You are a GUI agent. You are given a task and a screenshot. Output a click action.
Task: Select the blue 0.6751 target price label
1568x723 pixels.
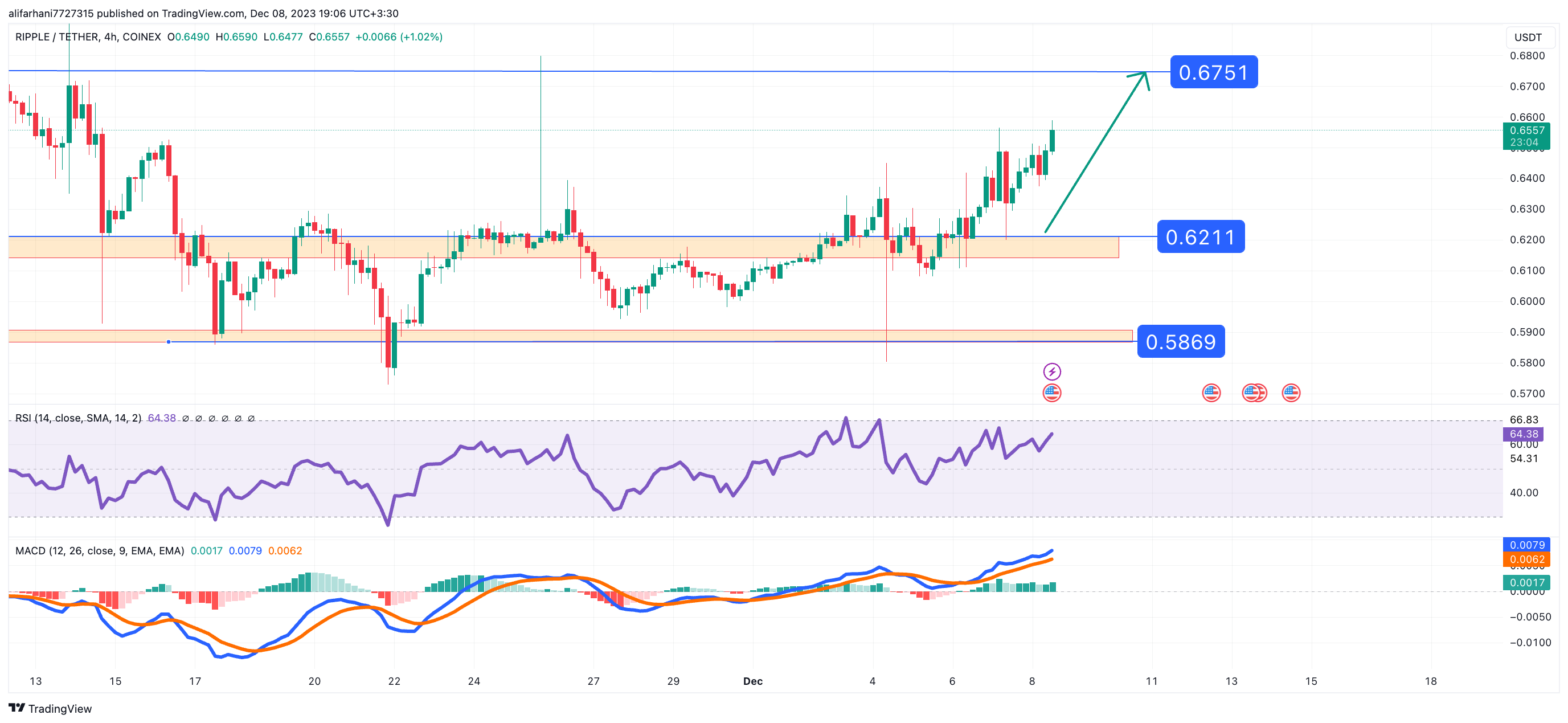point(1213,72)
